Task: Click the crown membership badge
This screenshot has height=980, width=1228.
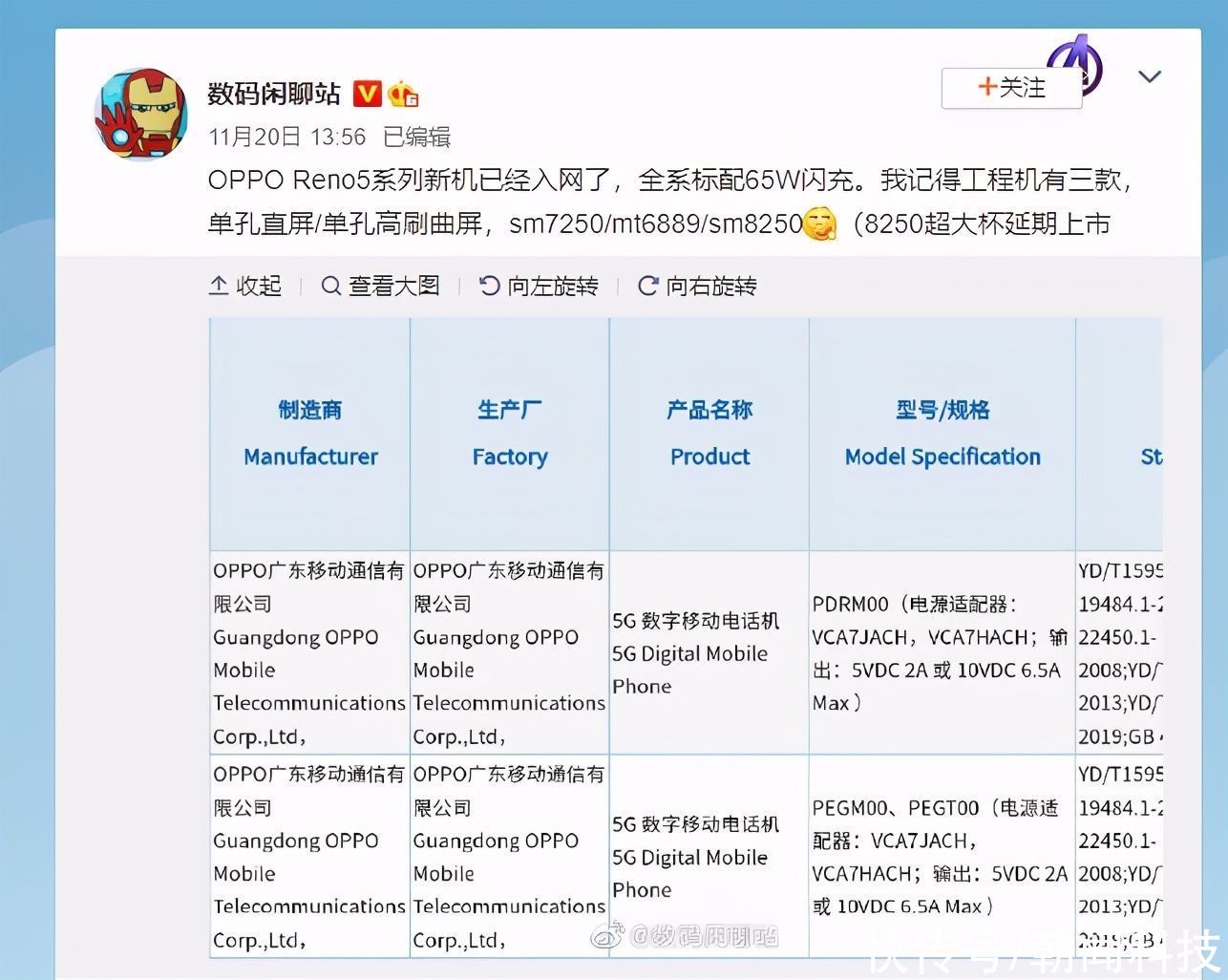Action: click(x=404, y=95)
